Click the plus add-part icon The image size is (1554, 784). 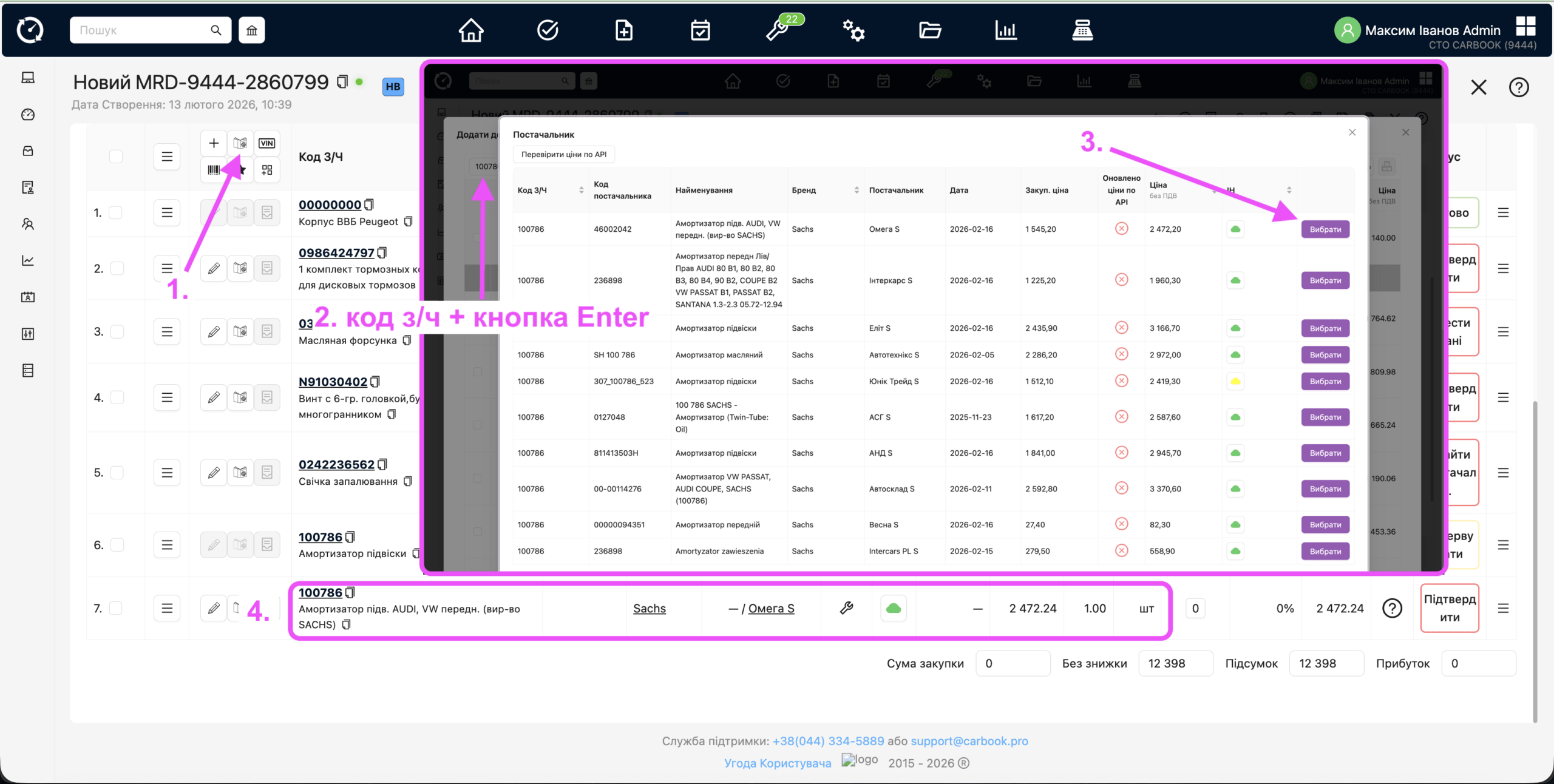pos(214,143)
